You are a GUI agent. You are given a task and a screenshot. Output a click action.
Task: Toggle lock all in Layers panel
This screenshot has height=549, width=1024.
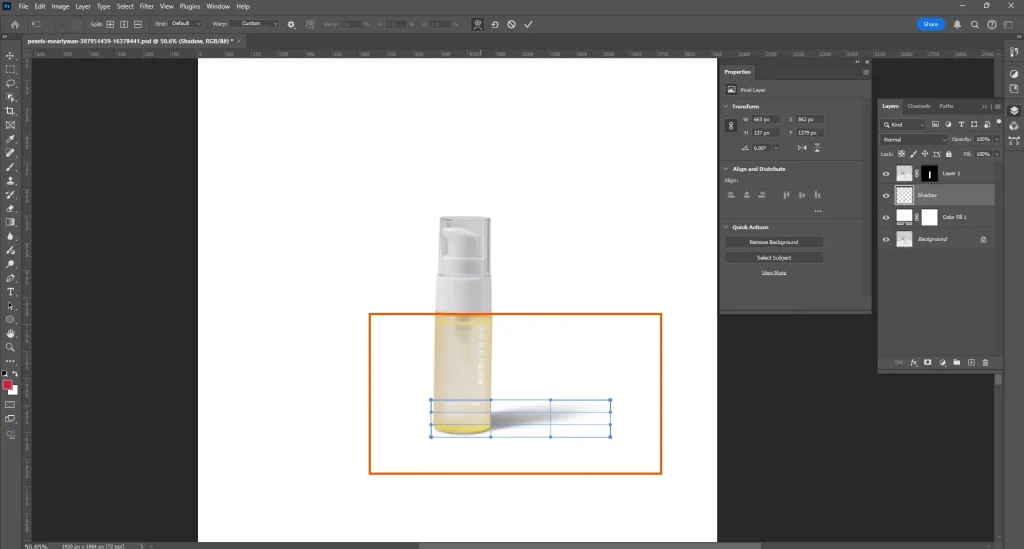click(949, 154)
